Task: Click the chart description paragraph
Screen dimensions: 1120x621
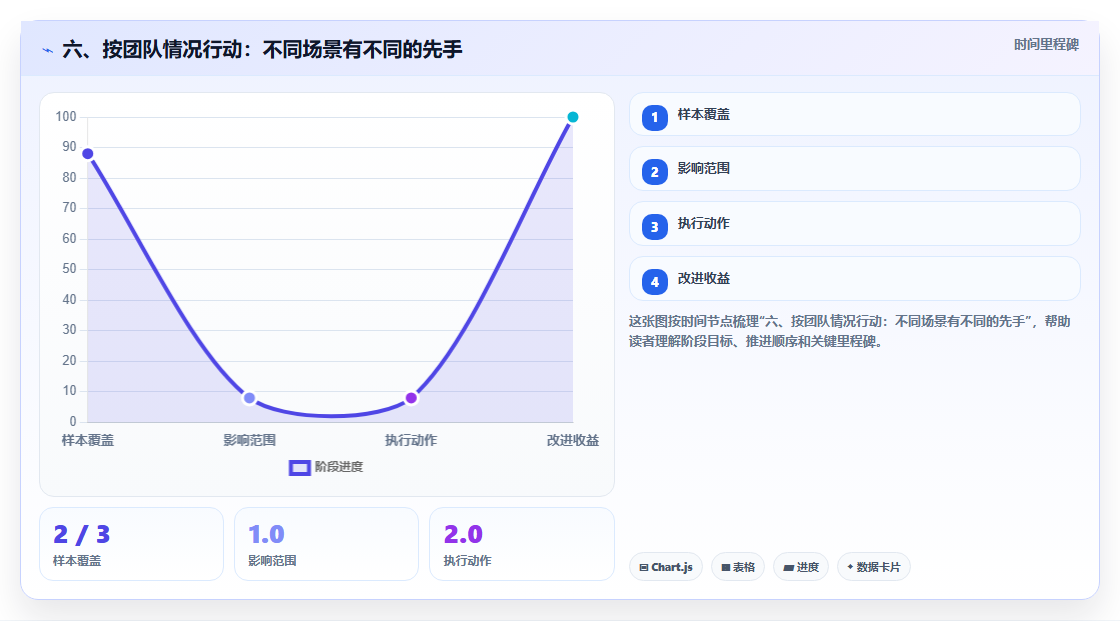Action: click(x=849, y=332)
